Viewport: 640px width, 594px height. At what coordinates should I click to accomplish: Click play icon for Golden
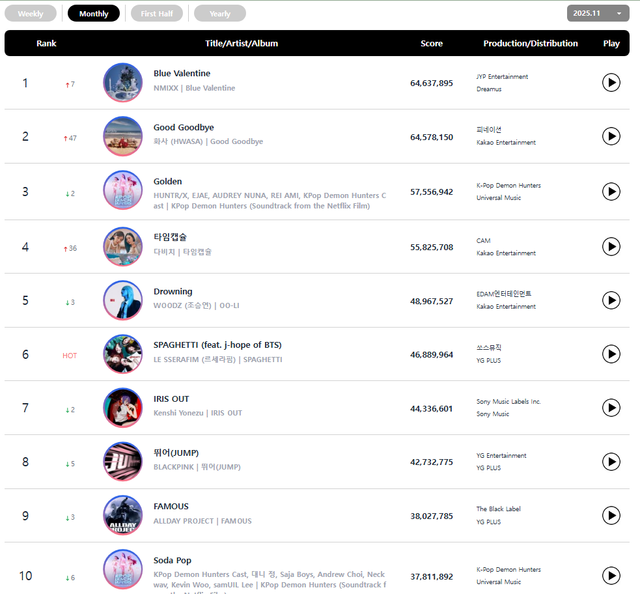click(x=611, y=191)
